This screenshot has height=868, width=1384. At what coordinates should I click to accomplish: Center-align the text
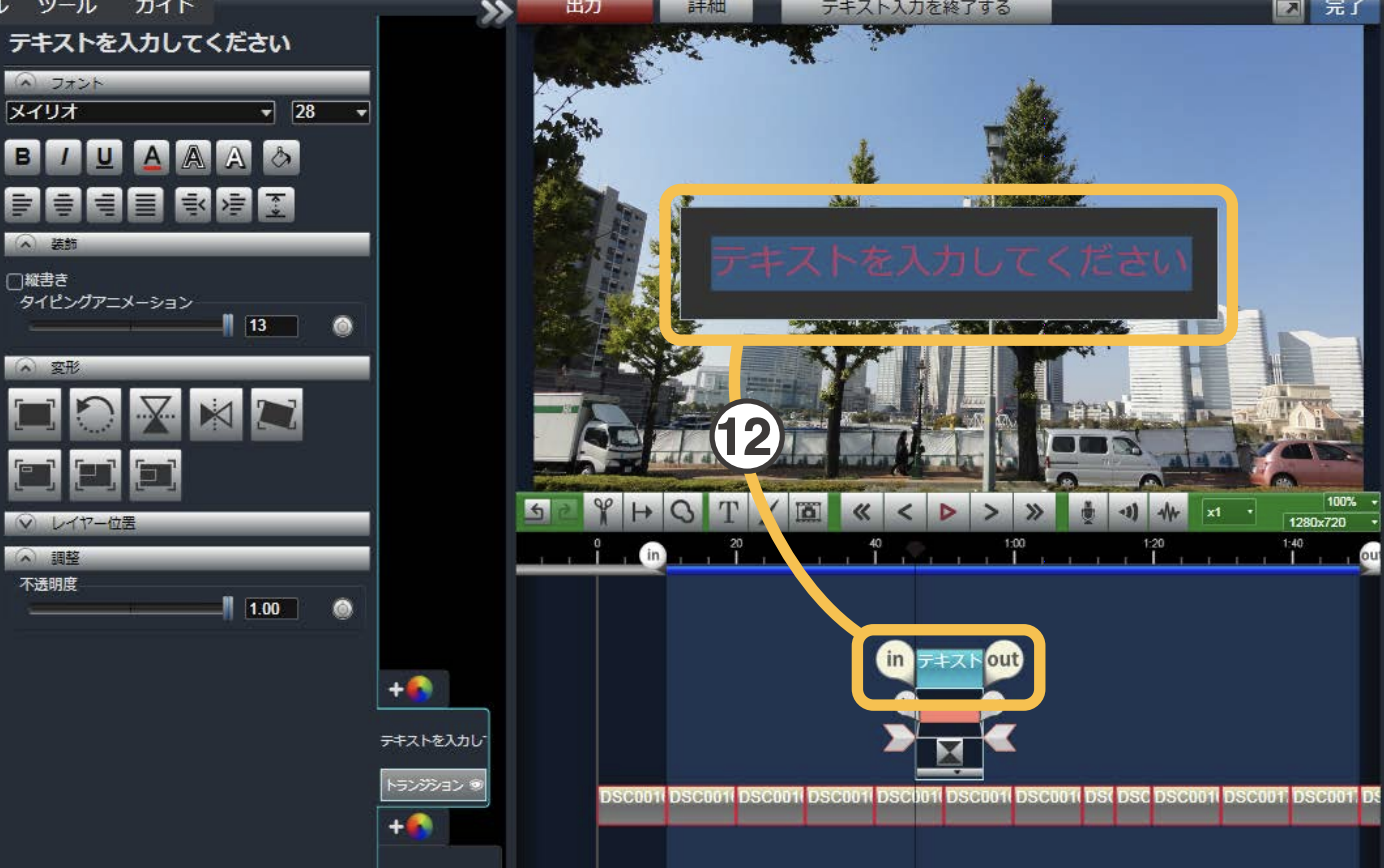[65, 205]
